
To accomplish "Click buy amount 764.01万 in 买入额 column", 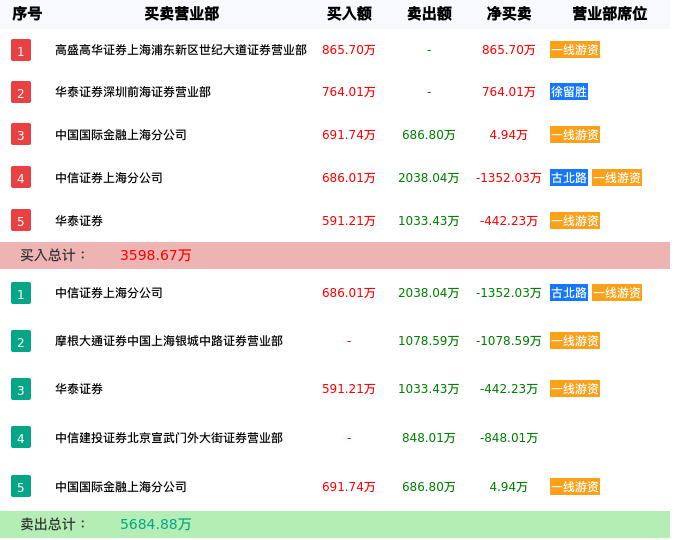I will [x=349, y=92].
